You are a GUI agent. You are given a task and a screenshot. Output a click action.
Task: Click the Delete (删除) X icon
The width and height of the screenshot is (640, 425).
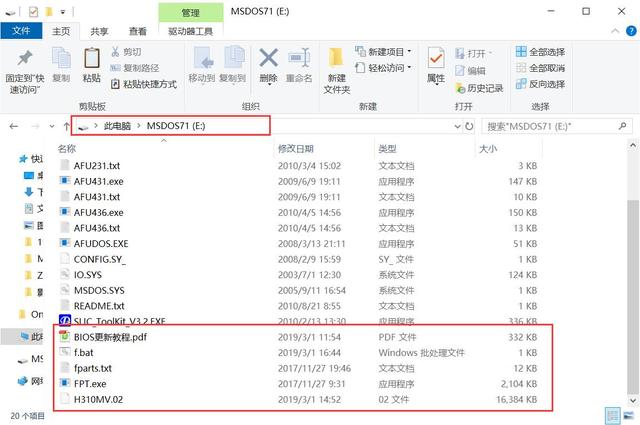(x=269, y=58)
